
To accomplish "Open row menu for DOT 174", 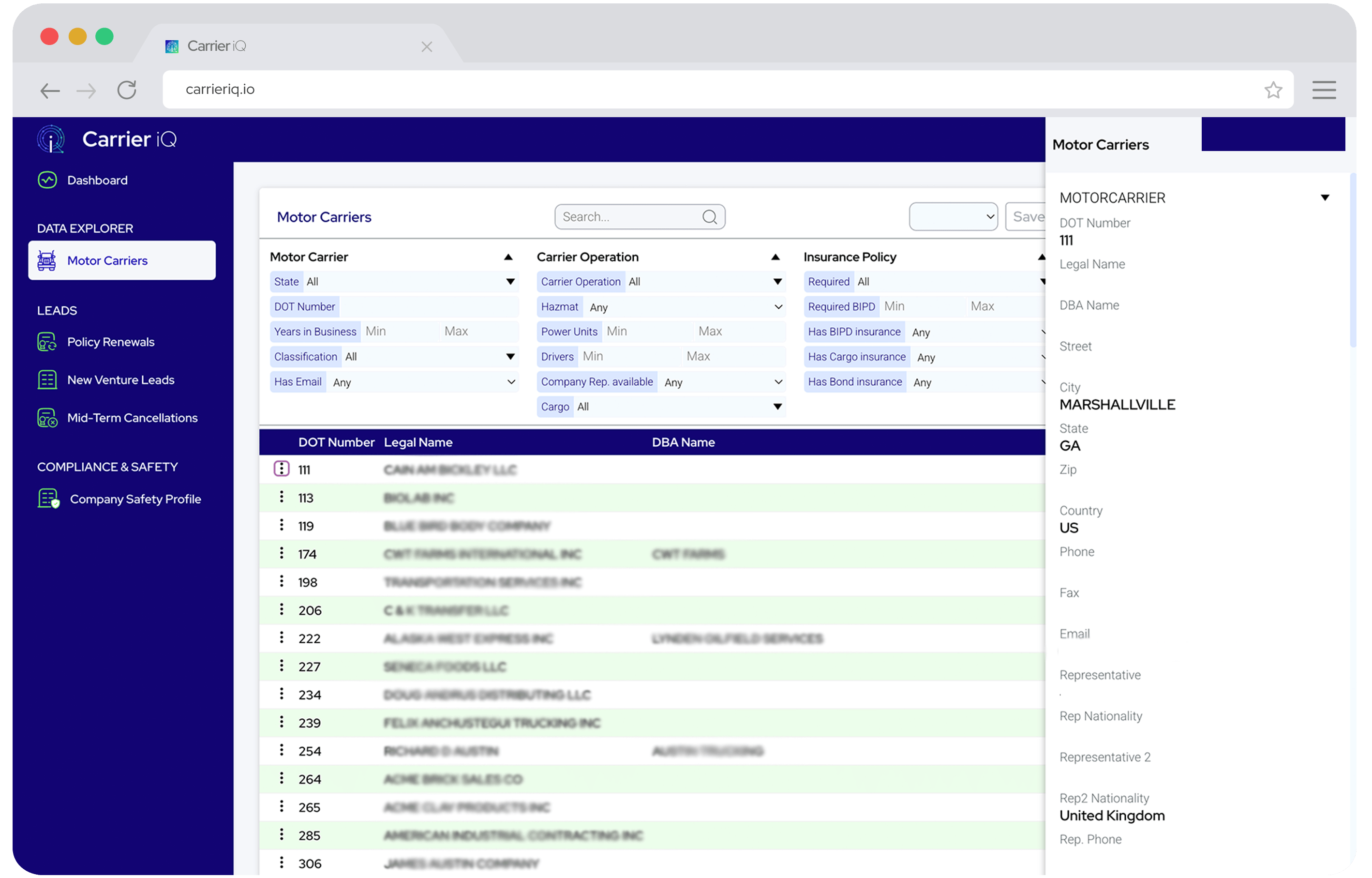I will 282,554.
